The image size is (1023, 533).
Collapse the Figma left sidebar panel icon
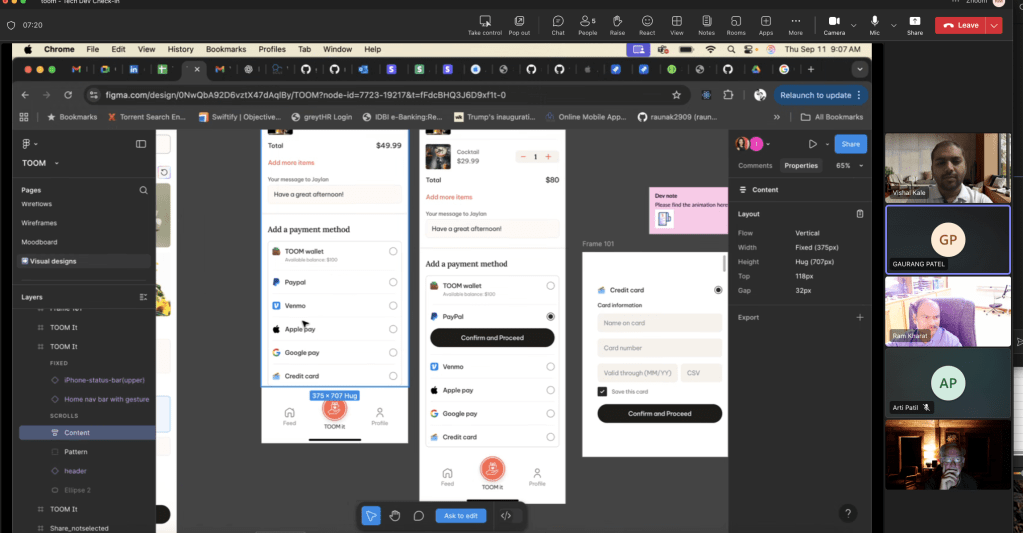click(x=141, y=144)
